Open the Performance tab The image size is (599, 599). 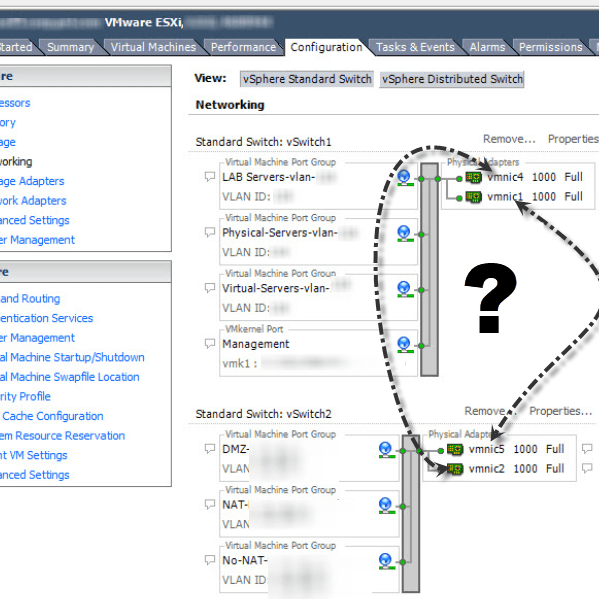coord(243,47)
